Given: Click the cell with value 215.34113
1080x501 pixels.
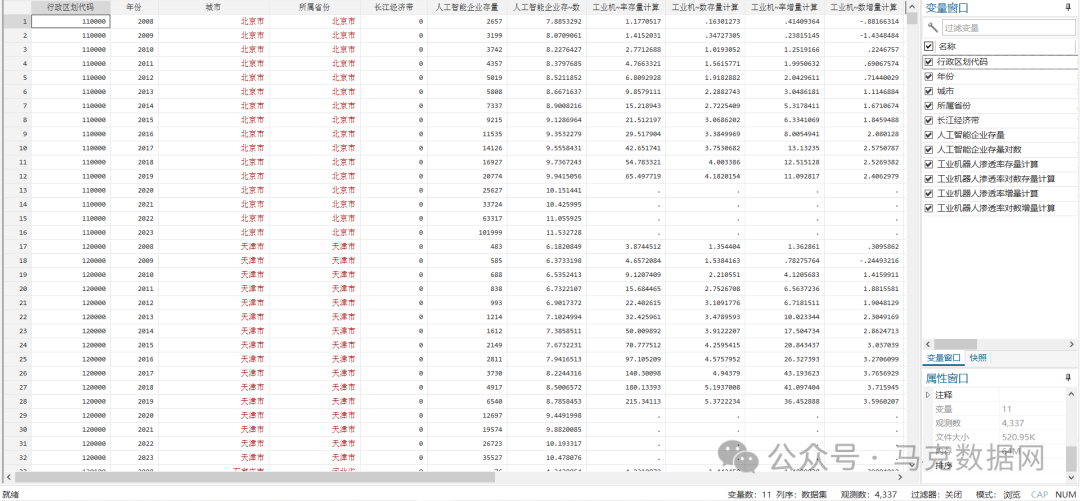Looking at the screenshot, I should click(x=626, y=400).
